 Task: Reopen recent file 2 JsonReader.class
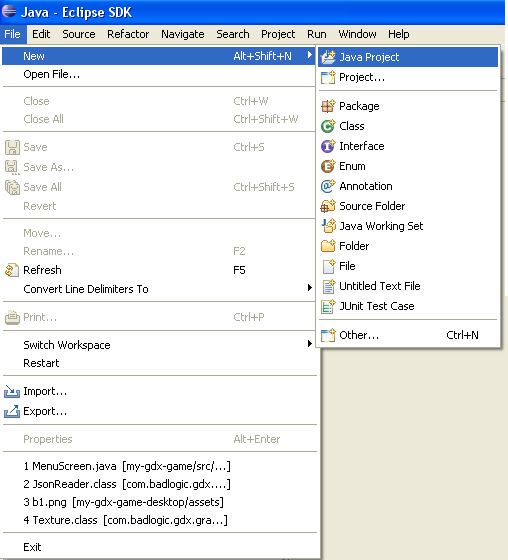point(127,484)
